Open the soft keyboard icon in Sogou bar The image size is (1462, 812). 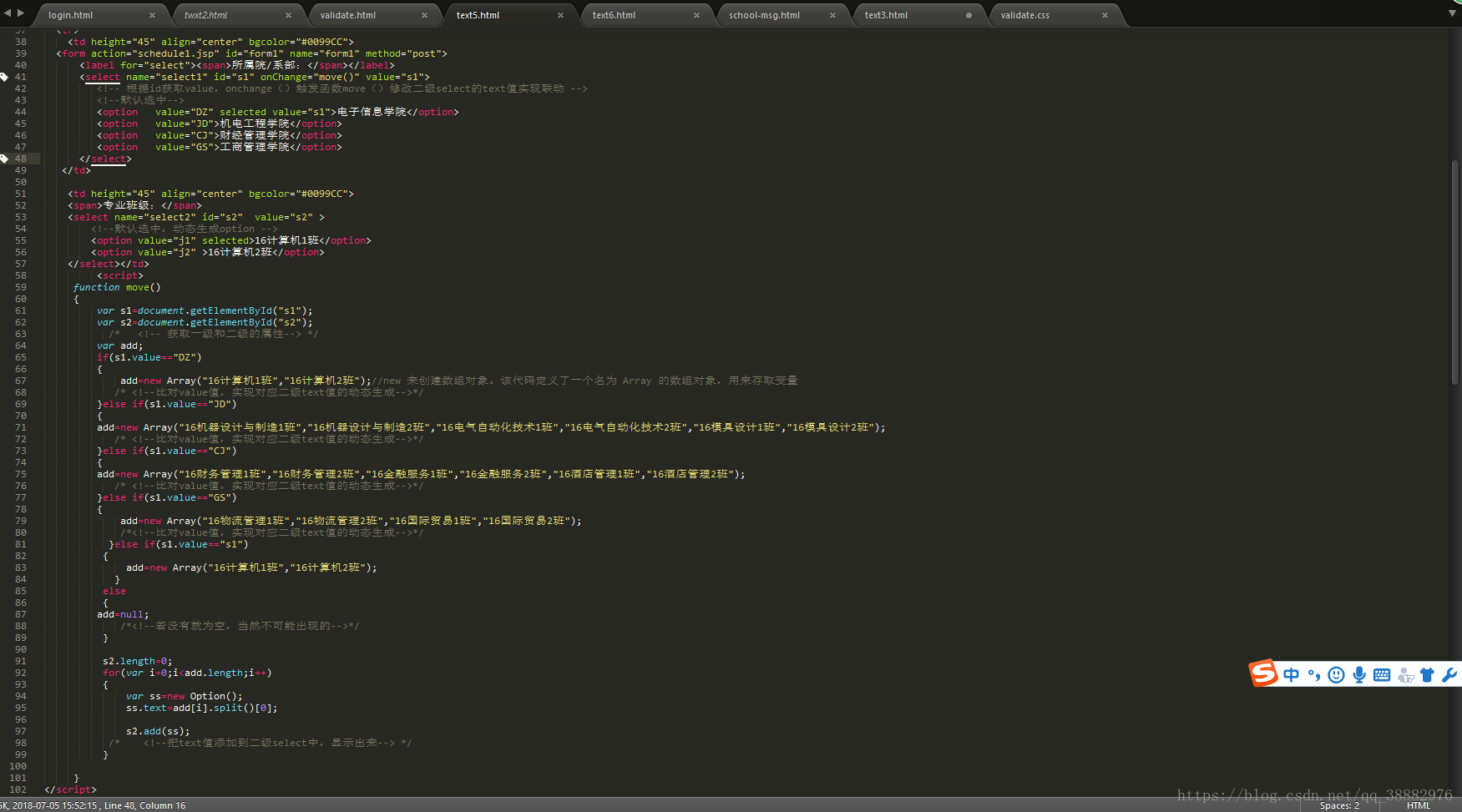(1382, 674)
